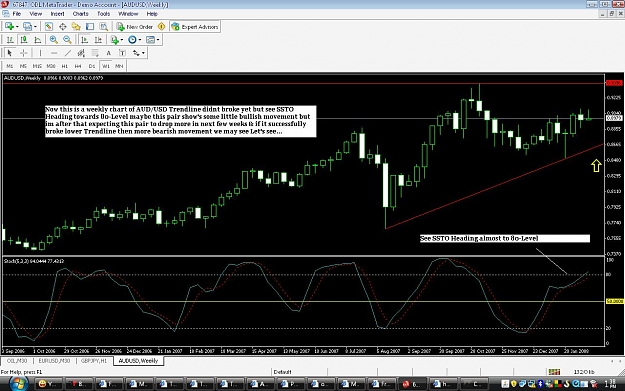Expand the Profiles dropdown arrow
The width and height of the screenshot is (625, 391).
(x=35, y=27)
